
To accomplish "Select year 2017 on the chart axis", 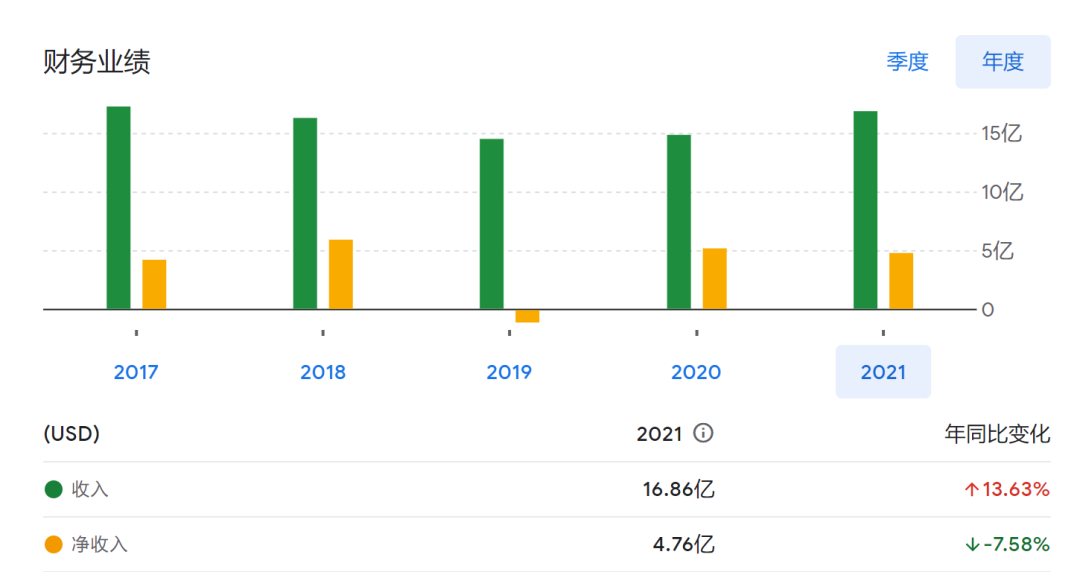I will coord(136,372).
